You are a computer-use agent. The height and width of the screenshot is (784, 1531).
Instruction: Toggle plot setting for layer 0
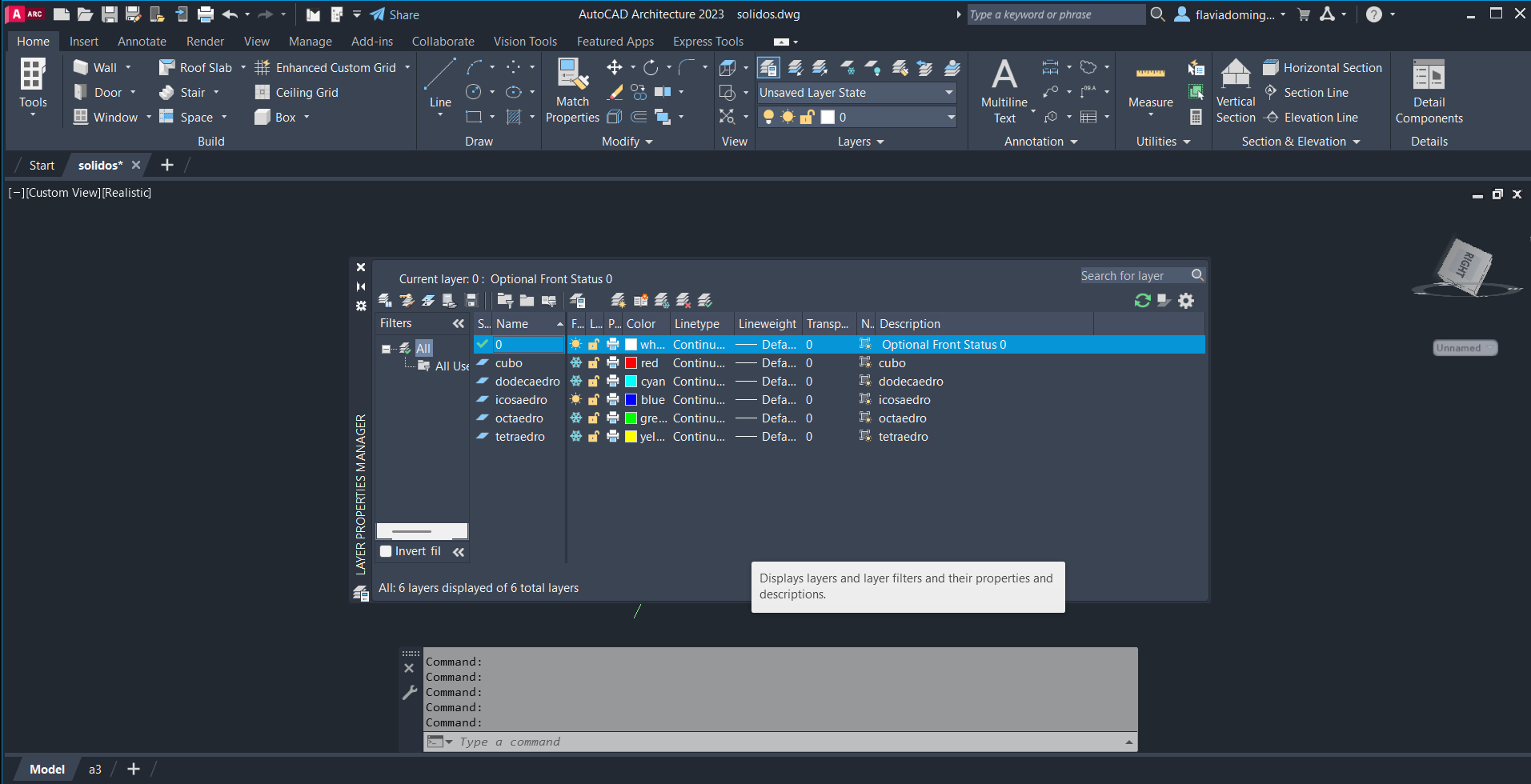613,345
